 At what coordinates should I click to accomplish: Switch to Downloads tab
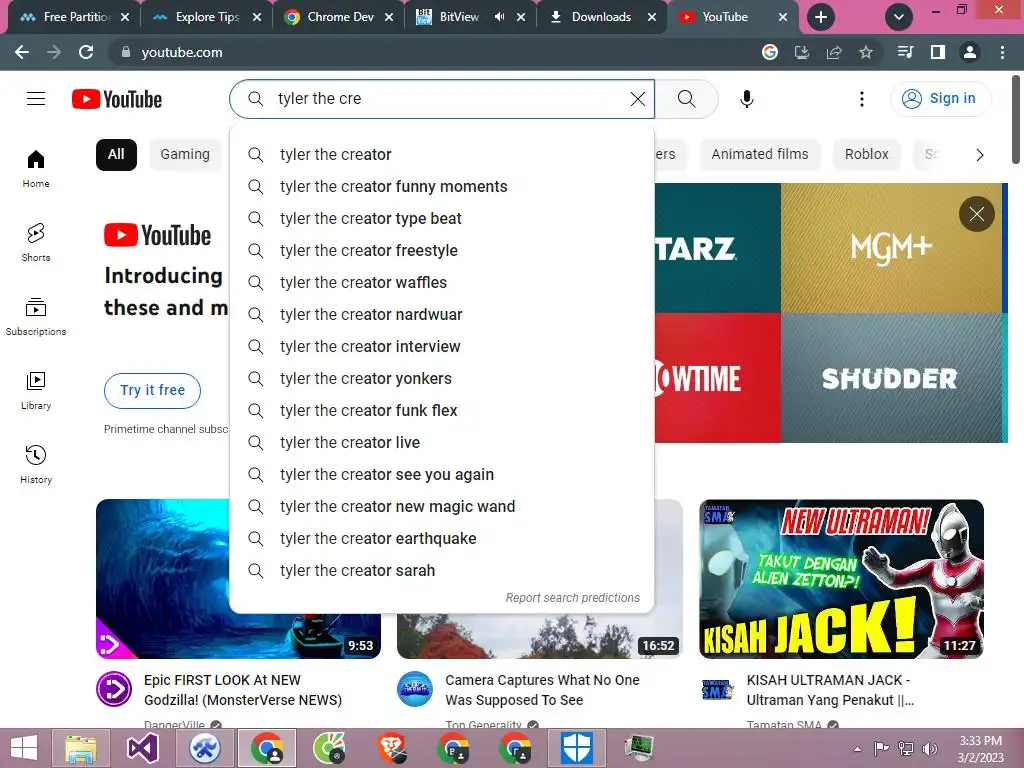(601, 17)
